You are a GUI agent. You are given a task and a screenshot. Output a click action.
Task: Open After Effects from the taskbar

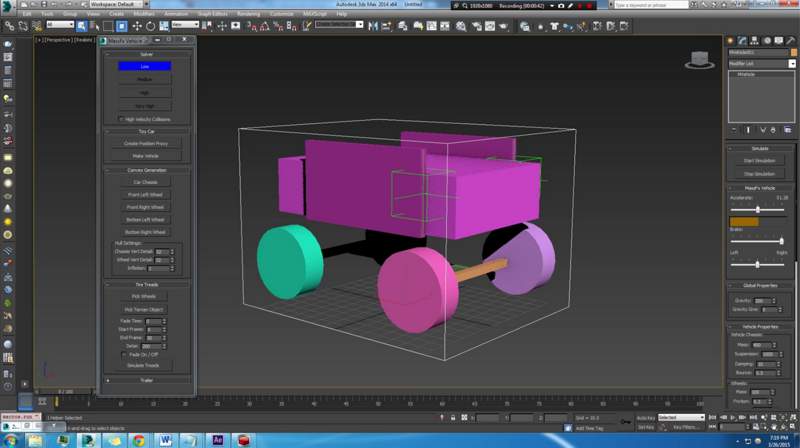(218, 439)
